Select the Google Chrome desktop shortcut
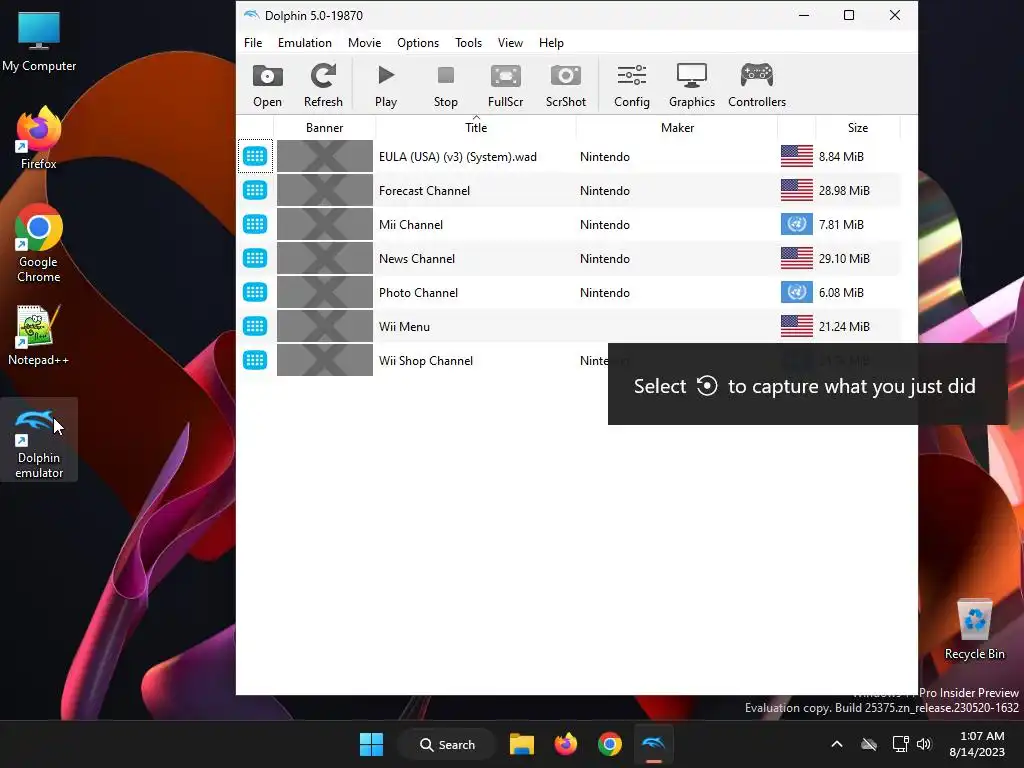Screen dimensions: 1024x768 click(x=39, y=244)
